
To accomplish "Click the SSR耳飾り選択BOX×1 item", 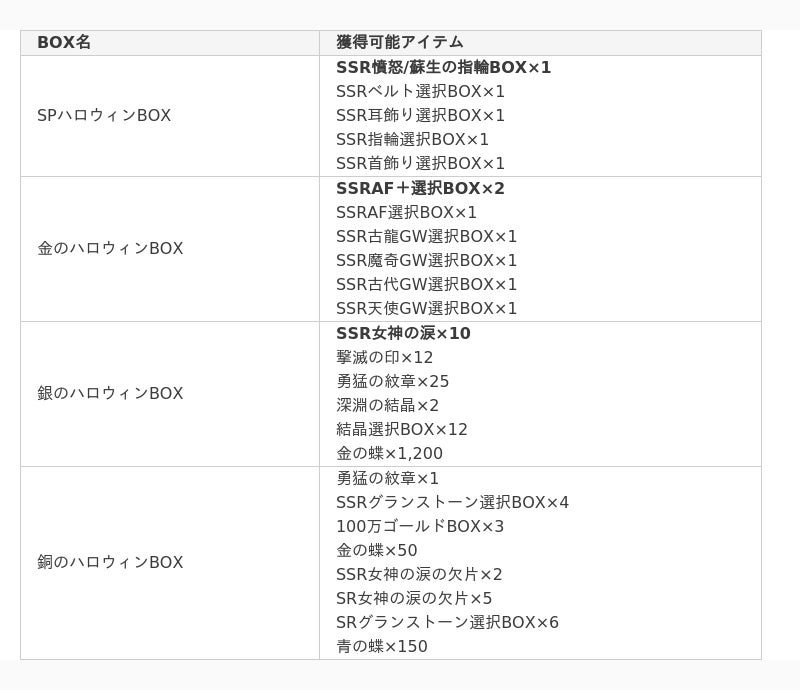I will (420, 115).
